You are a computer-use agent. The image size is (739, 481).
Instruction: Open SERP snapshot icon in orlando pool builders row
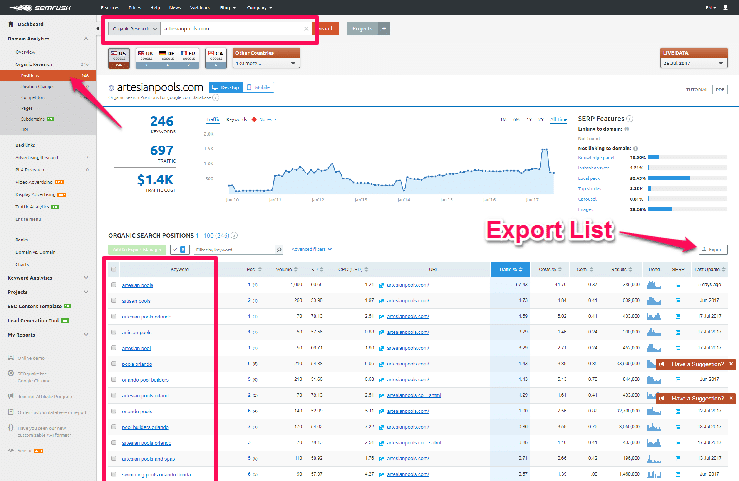678,380
